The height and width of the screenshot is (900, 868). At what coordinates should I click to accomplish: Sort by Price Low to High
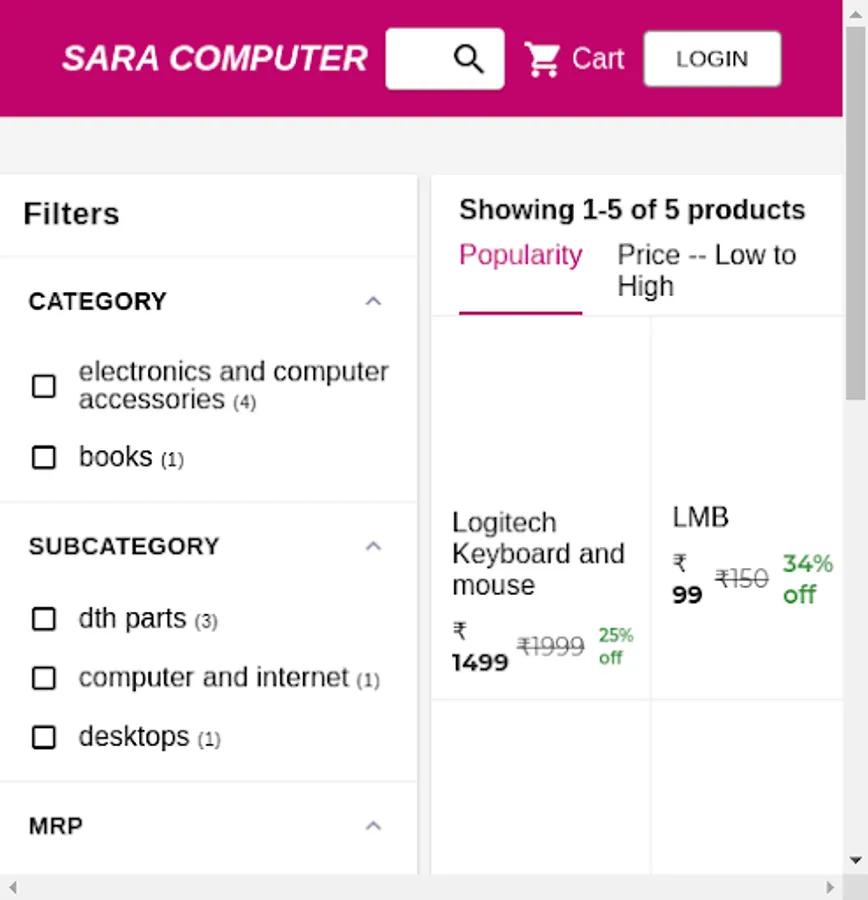[706, 270]
